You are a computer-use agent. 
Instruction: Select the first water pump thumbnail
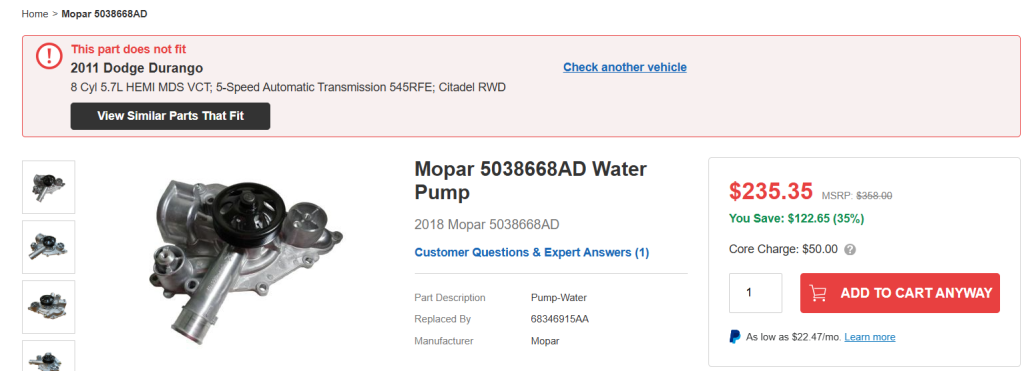(48, 187)
